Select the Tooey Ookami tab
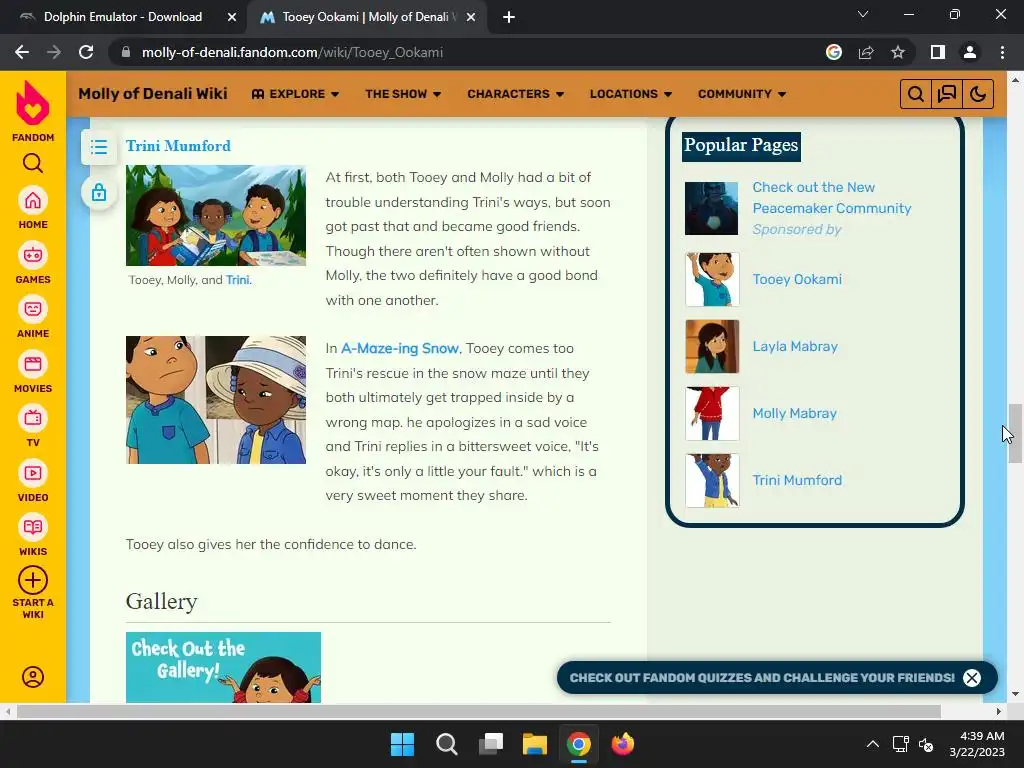The width and height of the screenshot is (1024, 768). click(366, 17)
